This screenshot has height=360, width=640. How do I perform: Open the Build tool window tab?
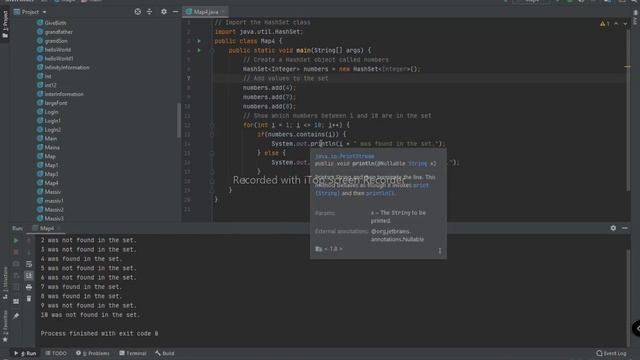165,353
